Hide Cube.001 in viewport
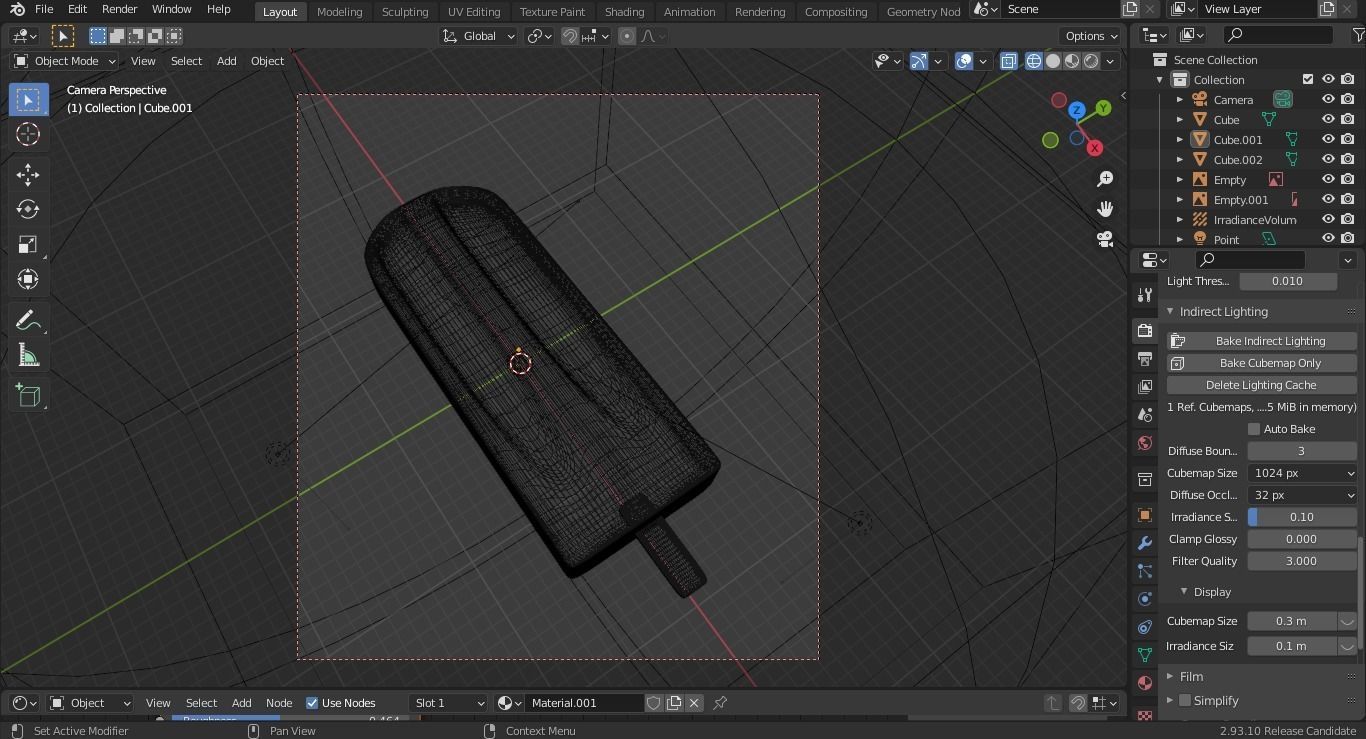Image resolution: width=1366 pixels, height=739 pixels. (x=1328, y=139)
